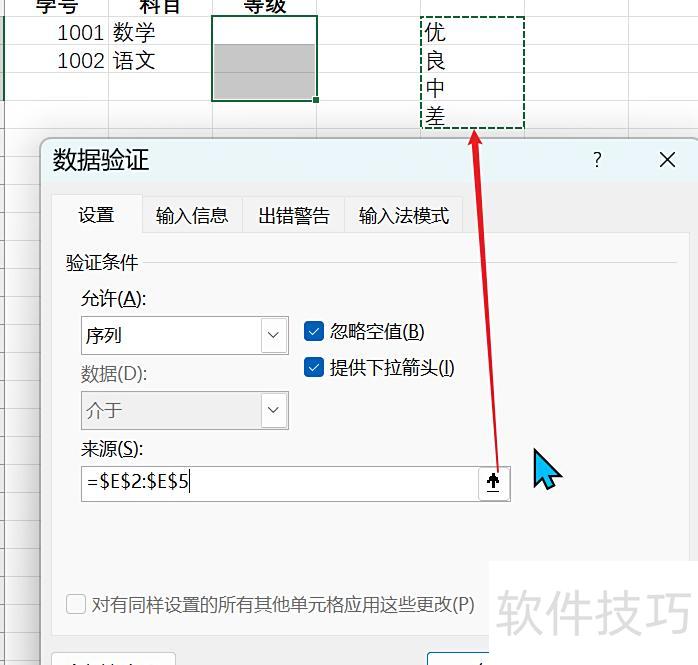Select the cell with 中

(472, 87)
